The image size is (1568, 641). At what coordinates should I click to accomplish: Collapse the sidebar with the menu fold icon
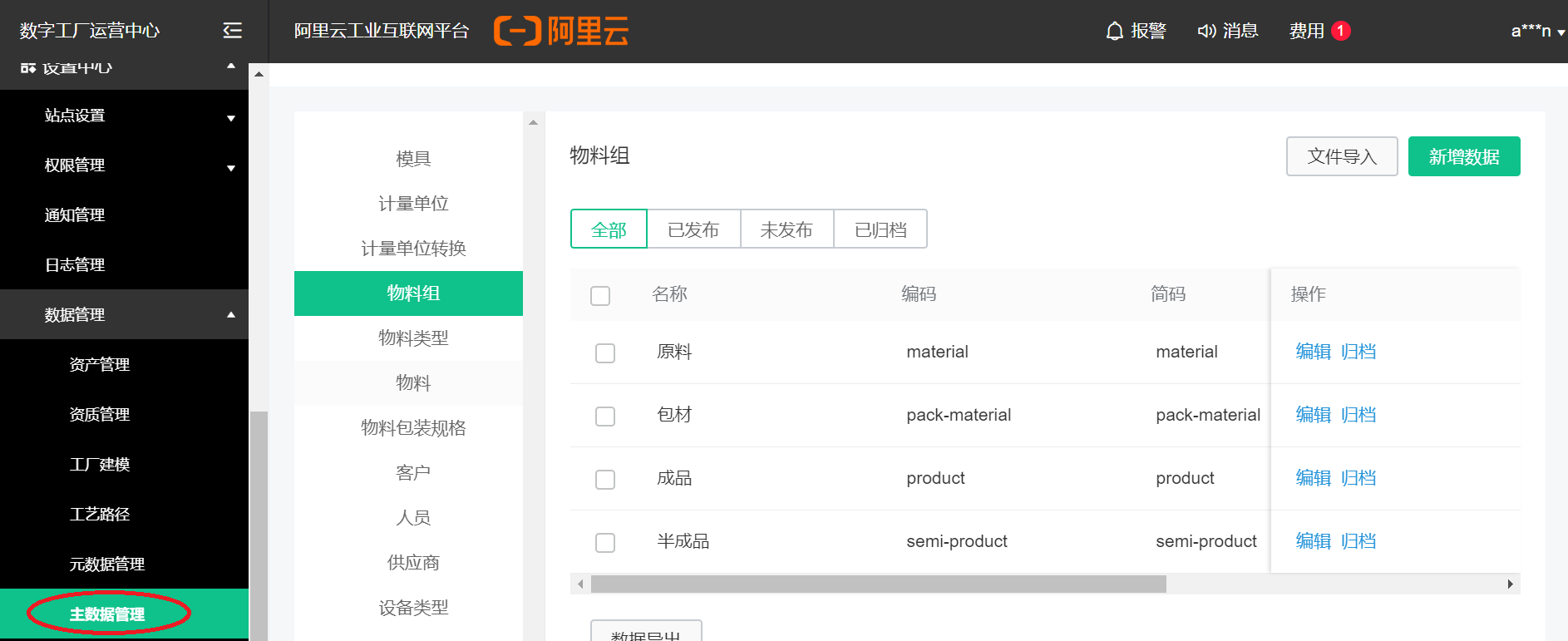coord(233,31)
